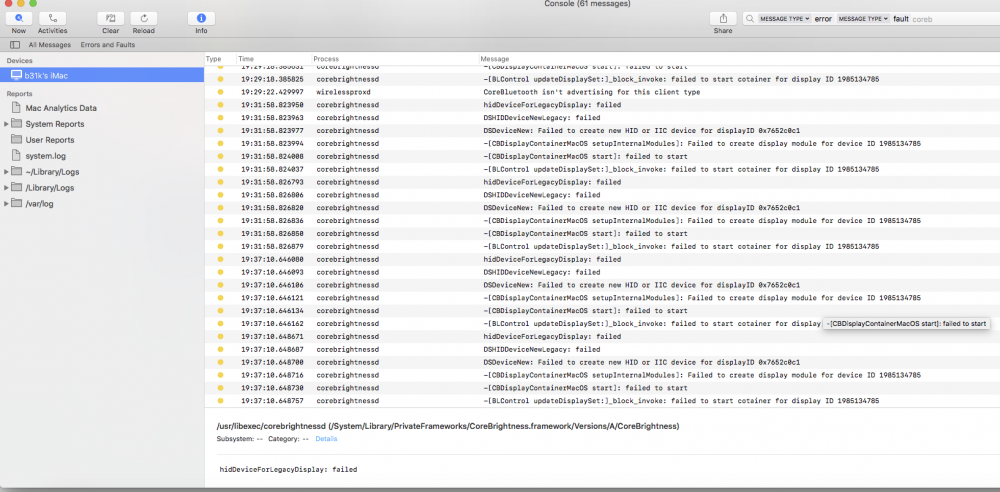This screenshot has width=1000, height=492.
Task: Click the fault filter token
Action: pyautogui.click(x=901, y=19)
